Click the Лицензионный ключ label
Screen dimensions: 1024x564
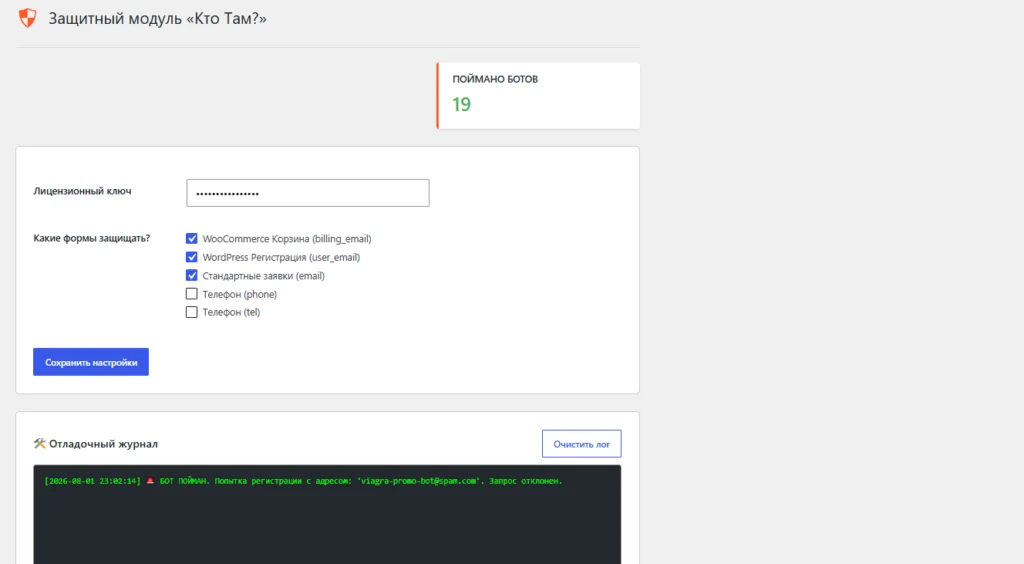point(82,191)
